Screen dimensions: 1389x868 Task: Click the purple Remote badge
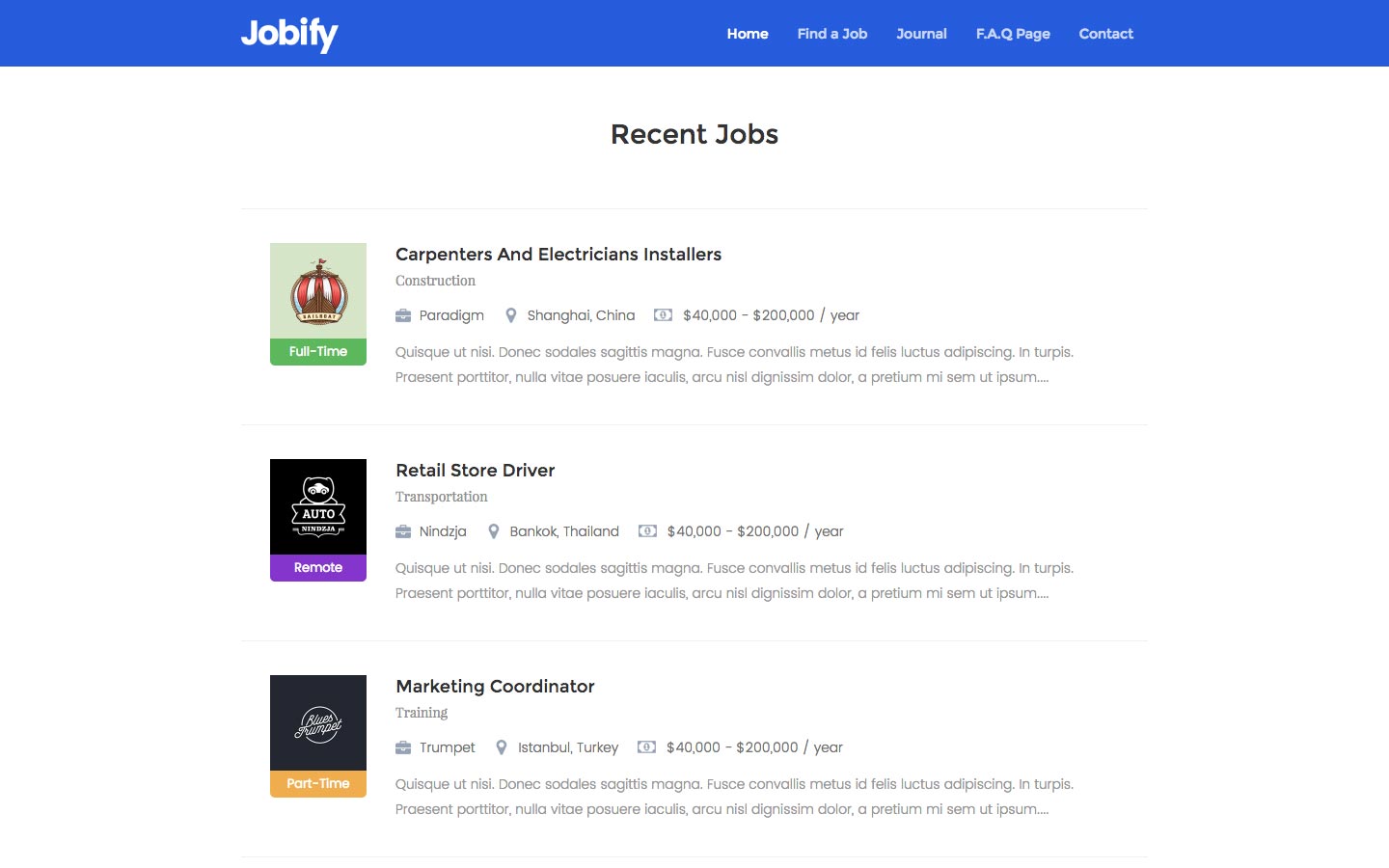pos(317,567)
